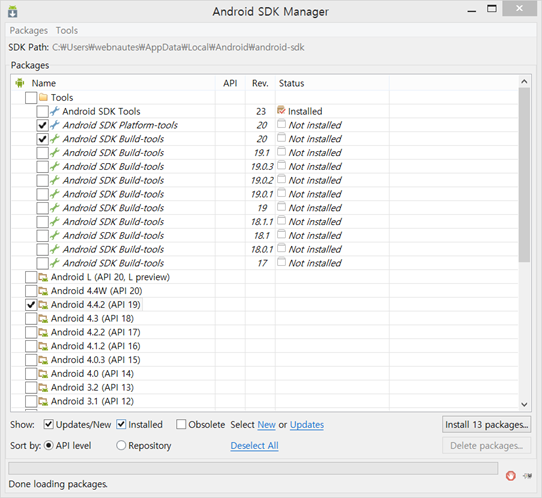Uncheck the Android SDK Platform-tools checkbox
Image resolution: width=542 pixels, height=498 pixels.
pos(43,125)
